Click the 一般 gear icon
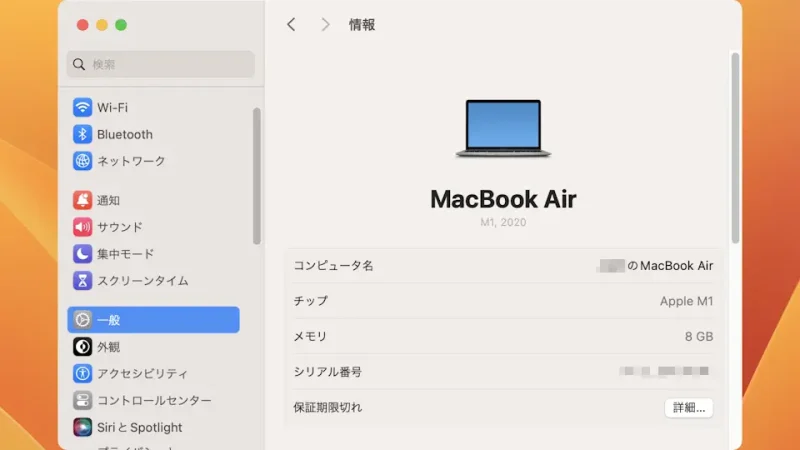Image resolution: width=800 pixels, height=450 pixels. [x=82, y=320]
